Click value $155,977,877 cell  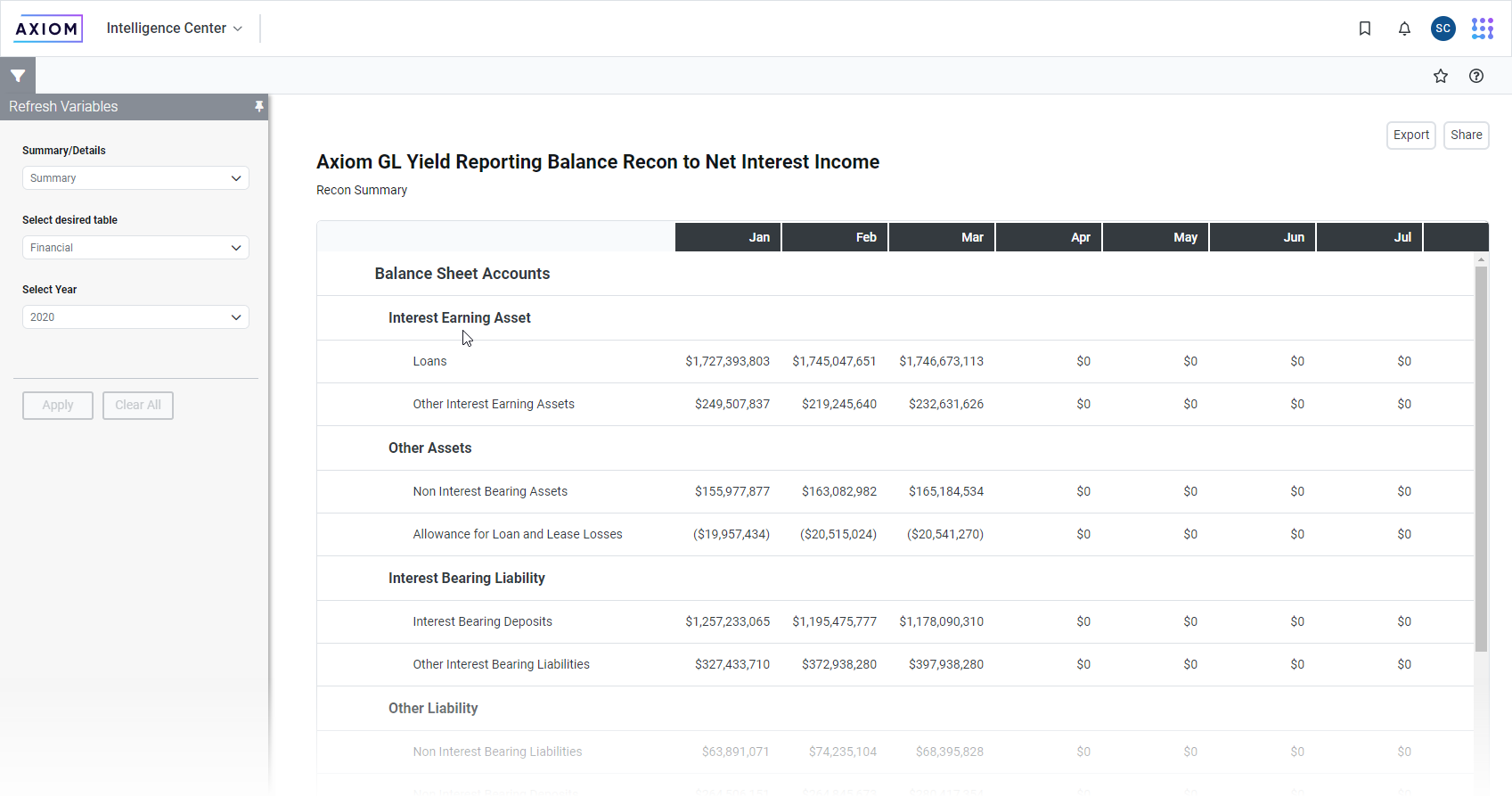click(732, 491)
